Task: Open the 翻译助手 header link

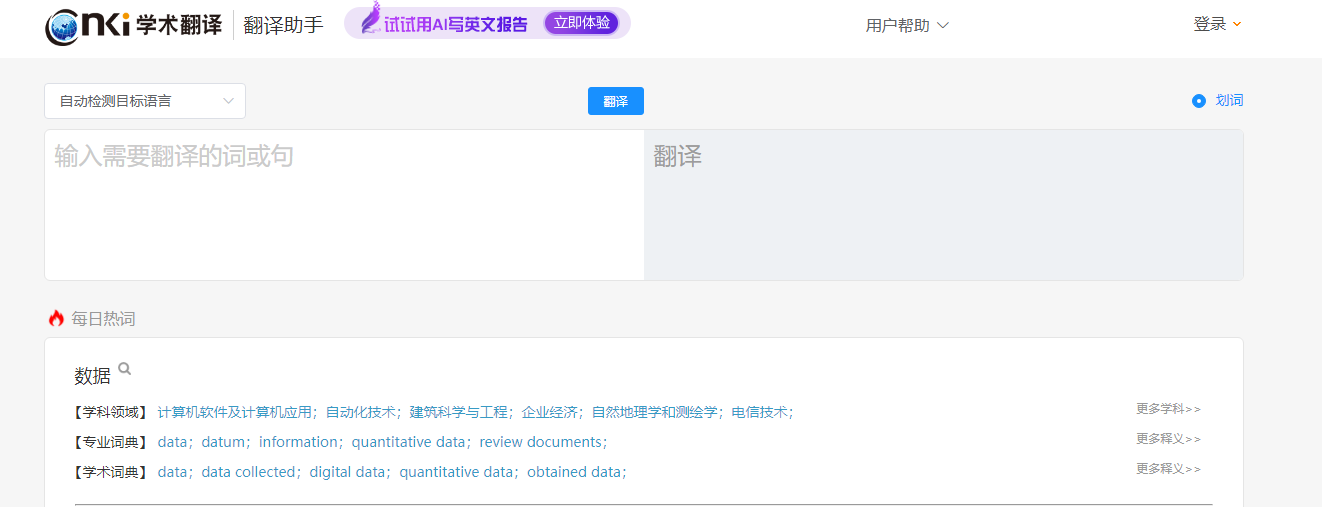Action: click(x=284, y=25)
